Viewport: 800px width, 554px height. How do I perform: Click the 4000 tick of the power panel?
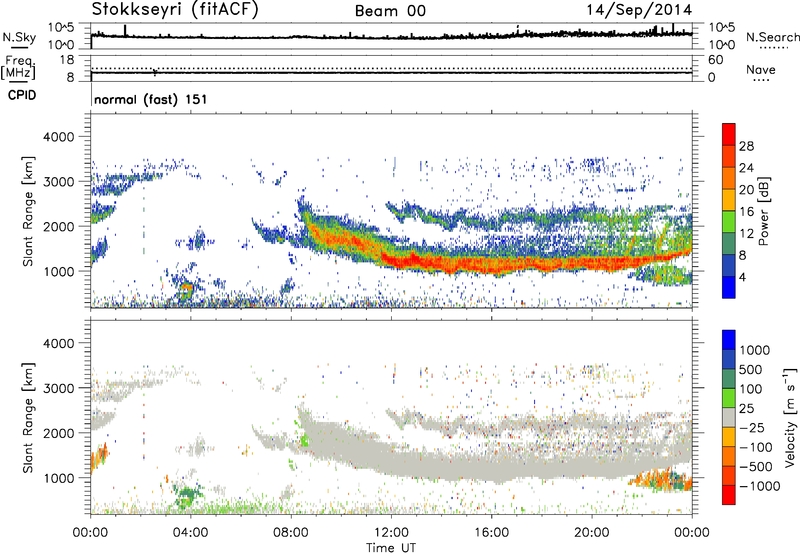(x=59, y=137)
